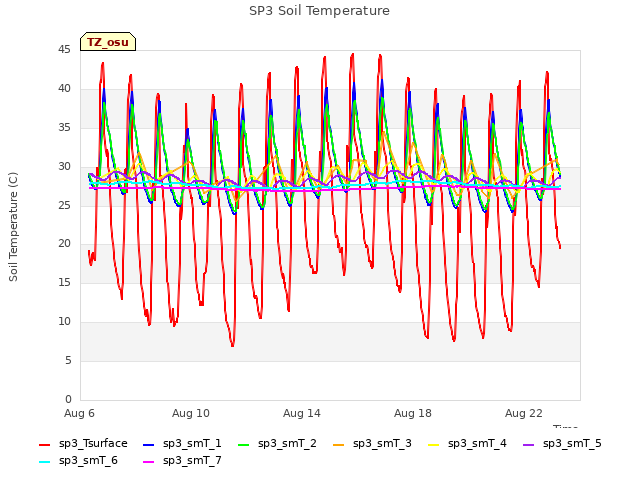Click the 20 y-axis tick label
The image size is (640, 480).
64,244
